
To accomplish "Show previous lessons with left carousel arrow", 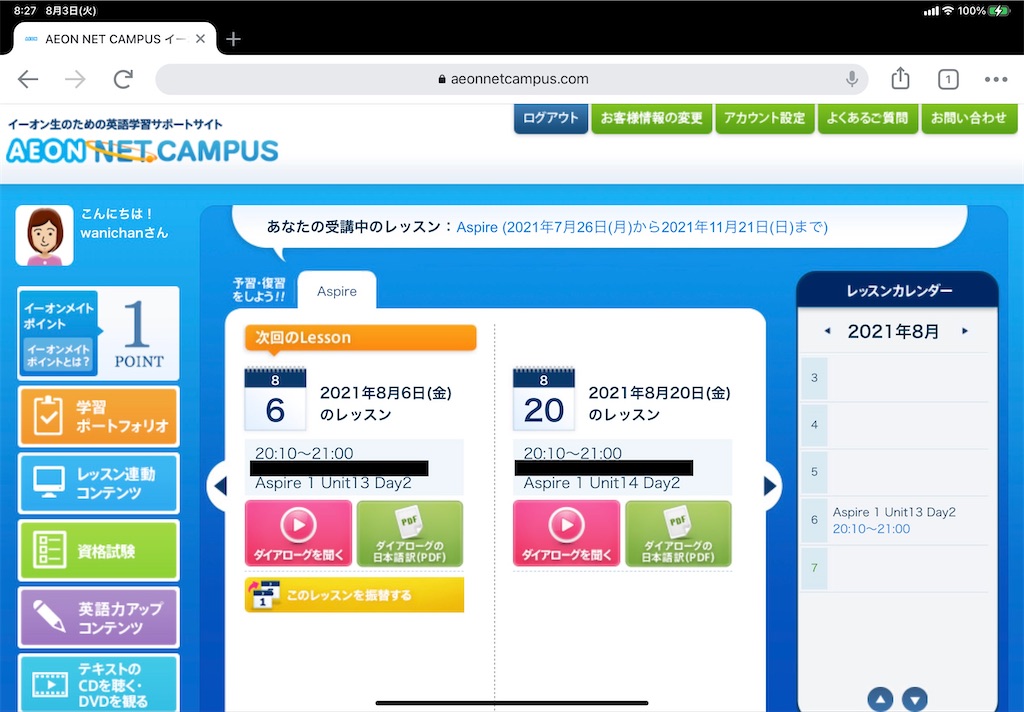I will coord(219,486).
